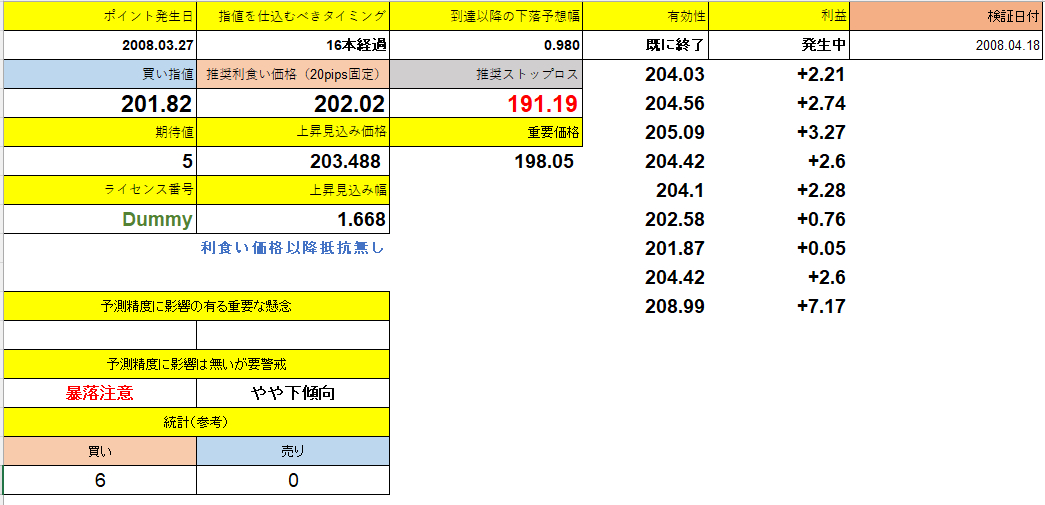Select the 指値を仕込むべきタイミング header cell

click(293, 17)
